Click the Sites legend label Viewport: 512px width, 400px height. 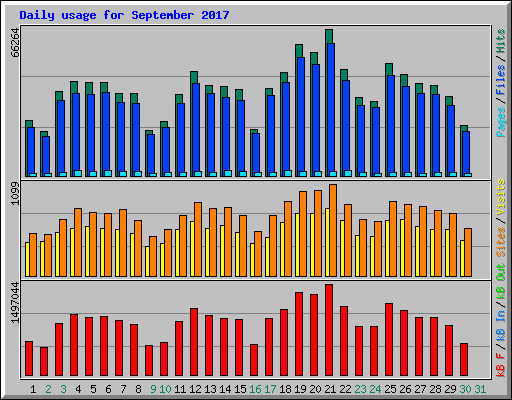[501, 242]
